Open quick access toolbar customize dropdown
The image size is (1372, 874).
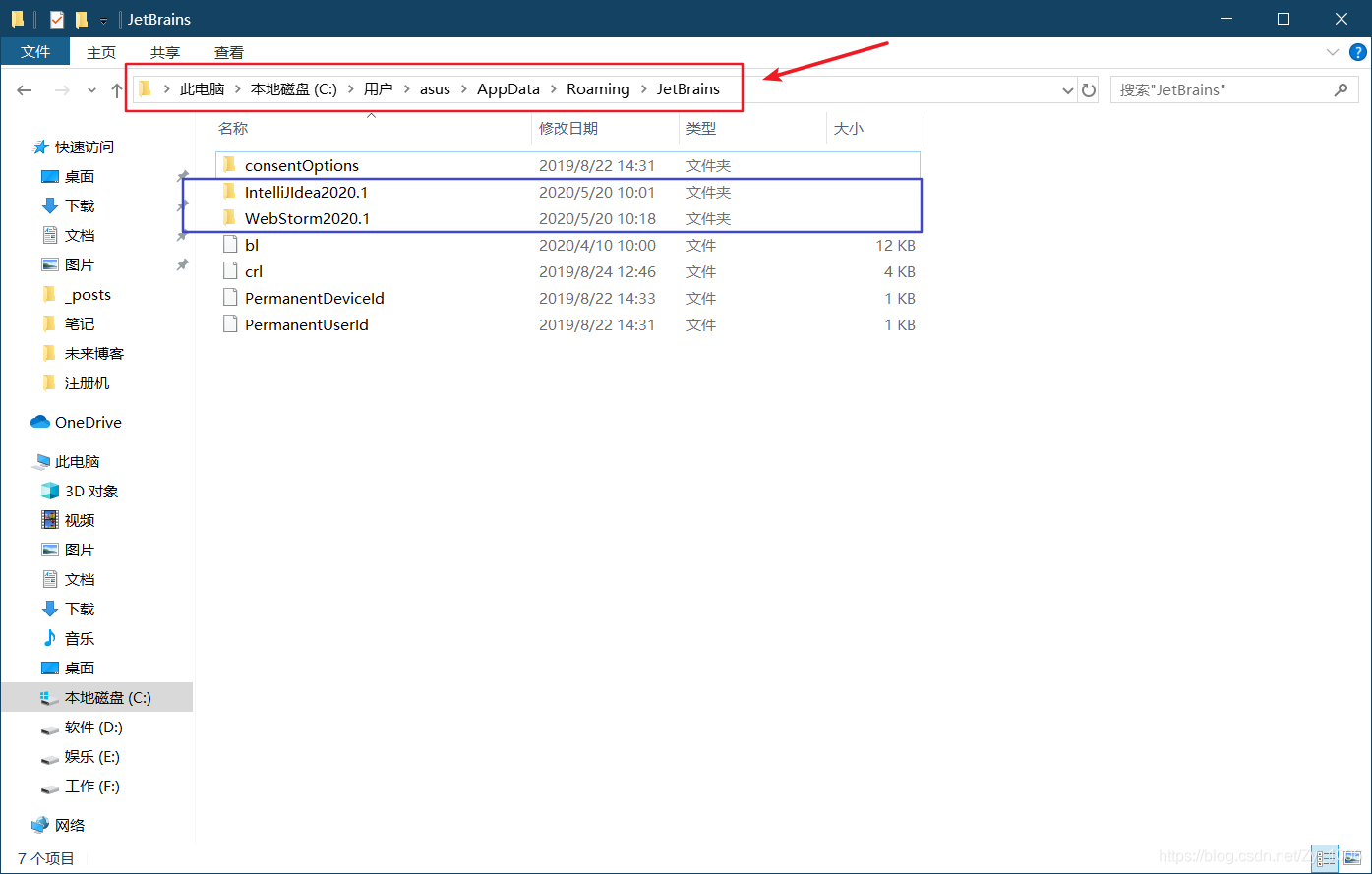tap(104, 21)
